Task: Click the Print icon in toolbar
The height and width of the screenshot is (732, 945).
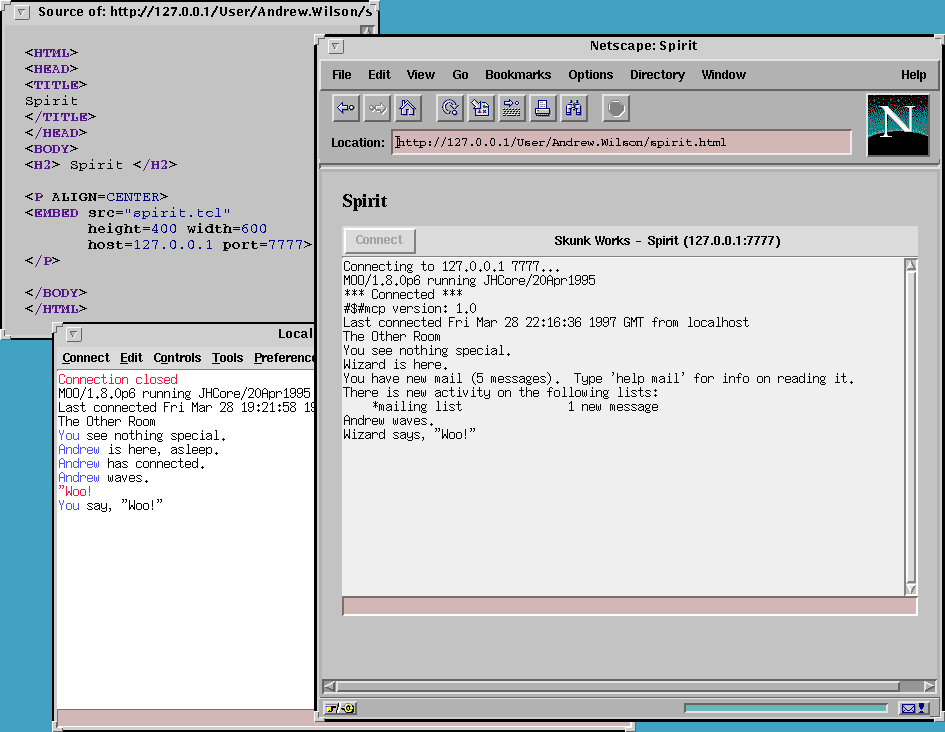Action: [542, 108]
